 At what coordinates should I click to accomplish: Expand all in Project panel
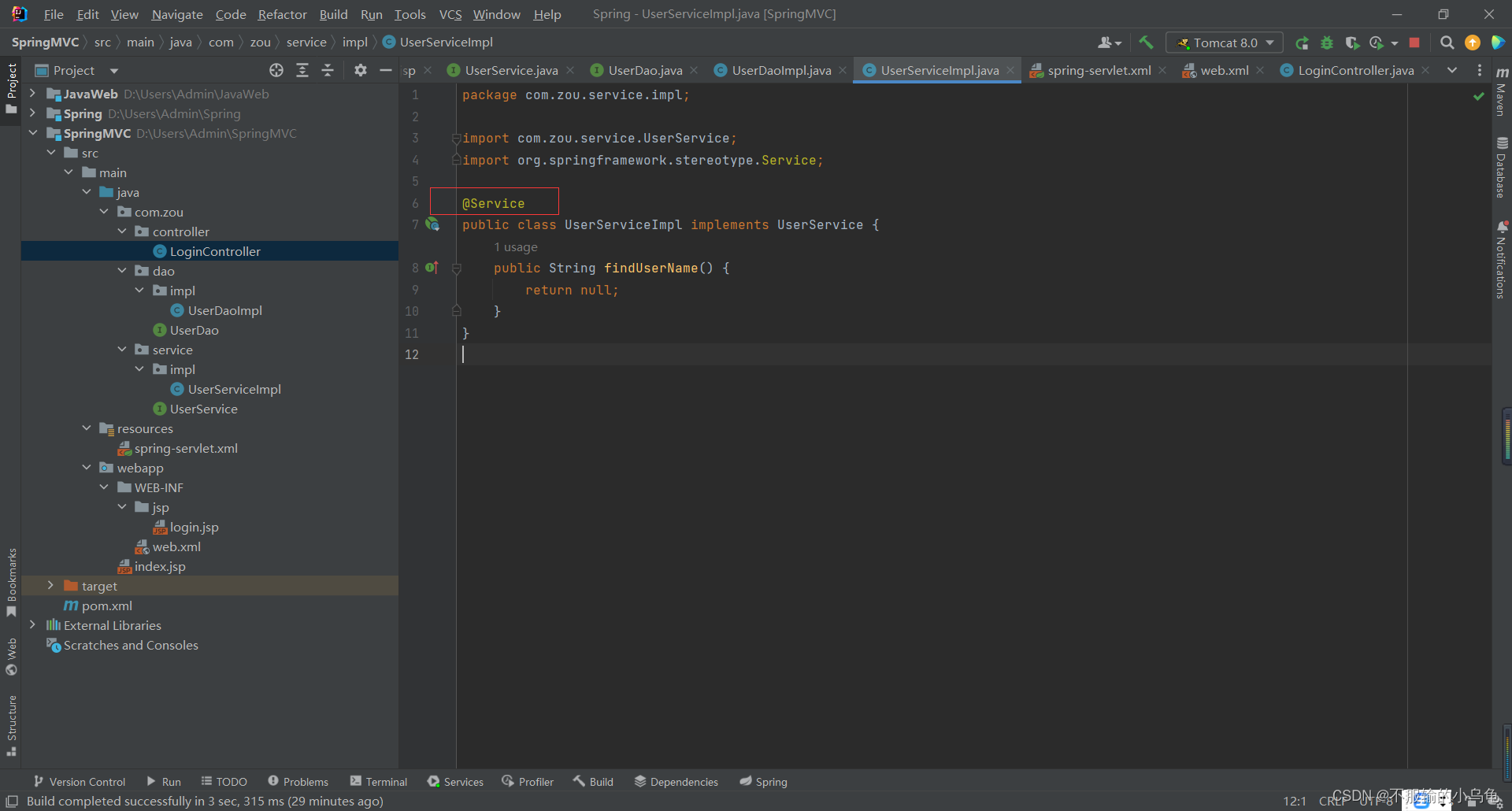(x=302, y=70)
